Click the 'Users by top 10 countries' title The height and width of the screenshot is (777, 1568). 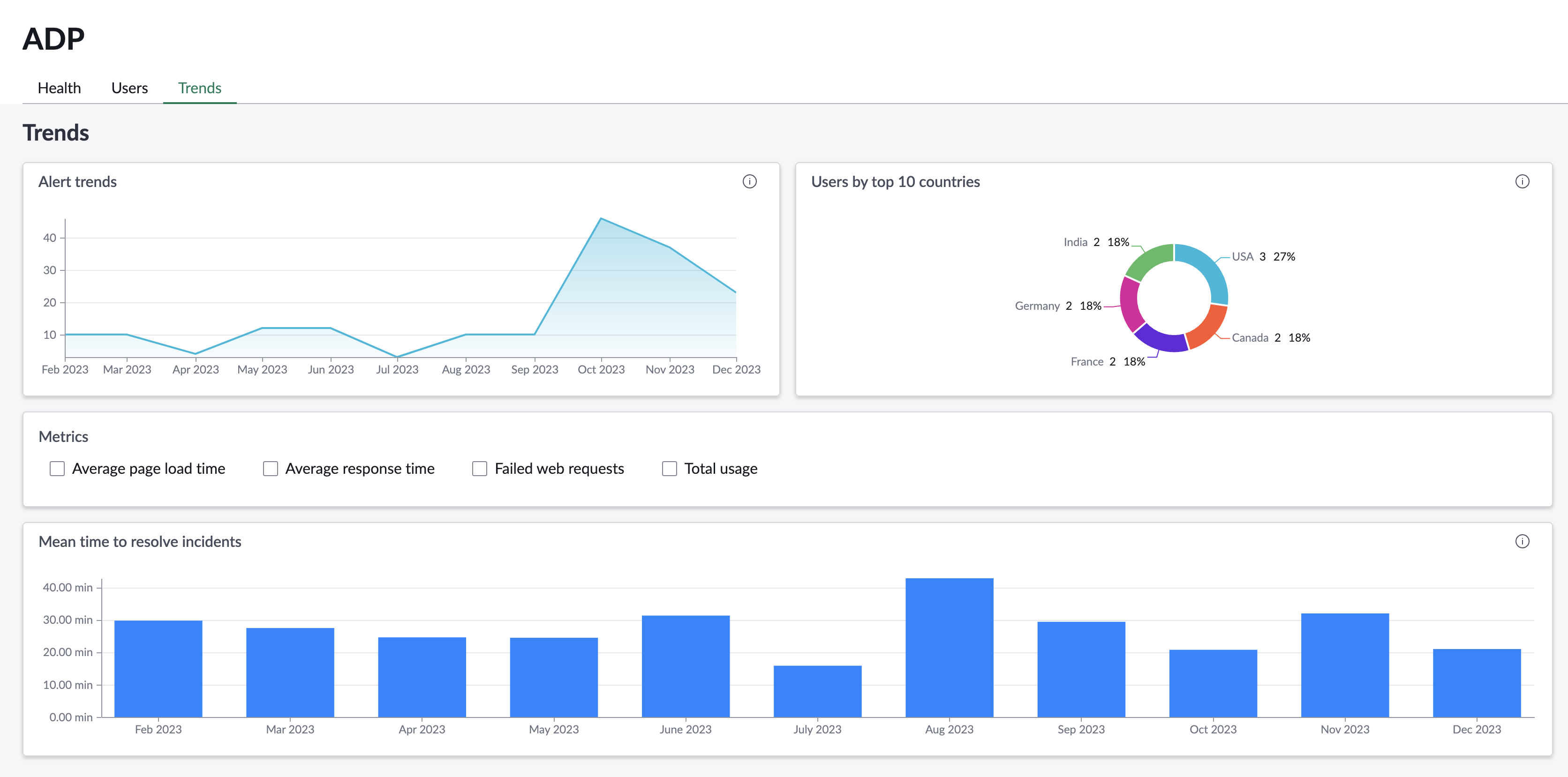(896, 182)
